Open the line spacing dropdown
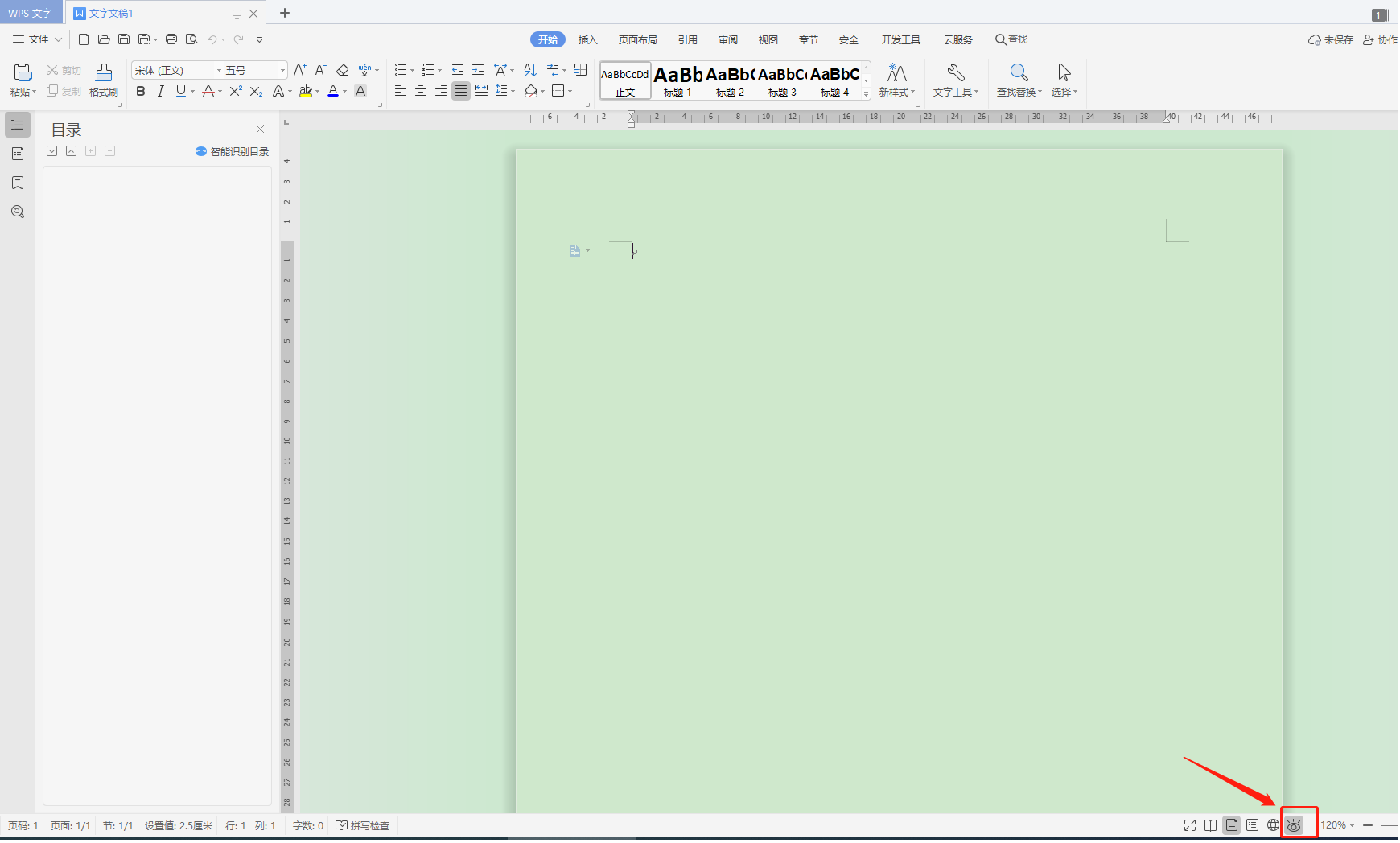Screen dimensions: 1400x843 513,92
